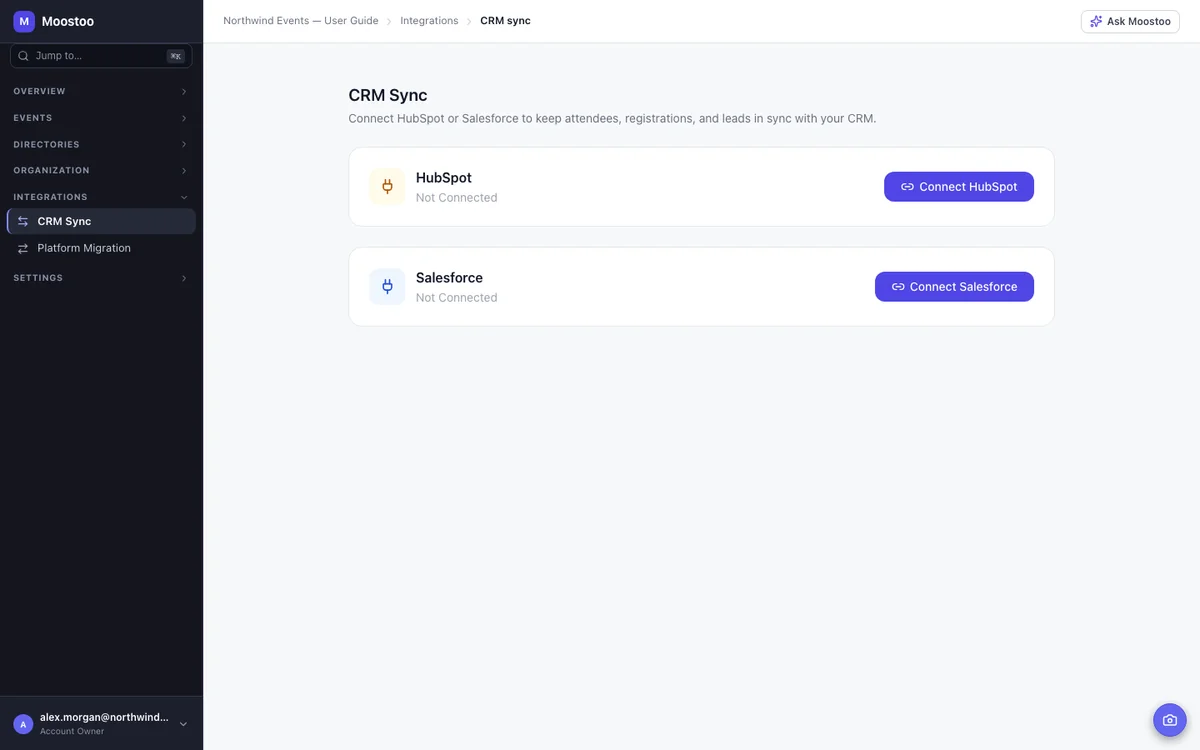
Task: Click the Salesforce plug icon
Action: 387,287
